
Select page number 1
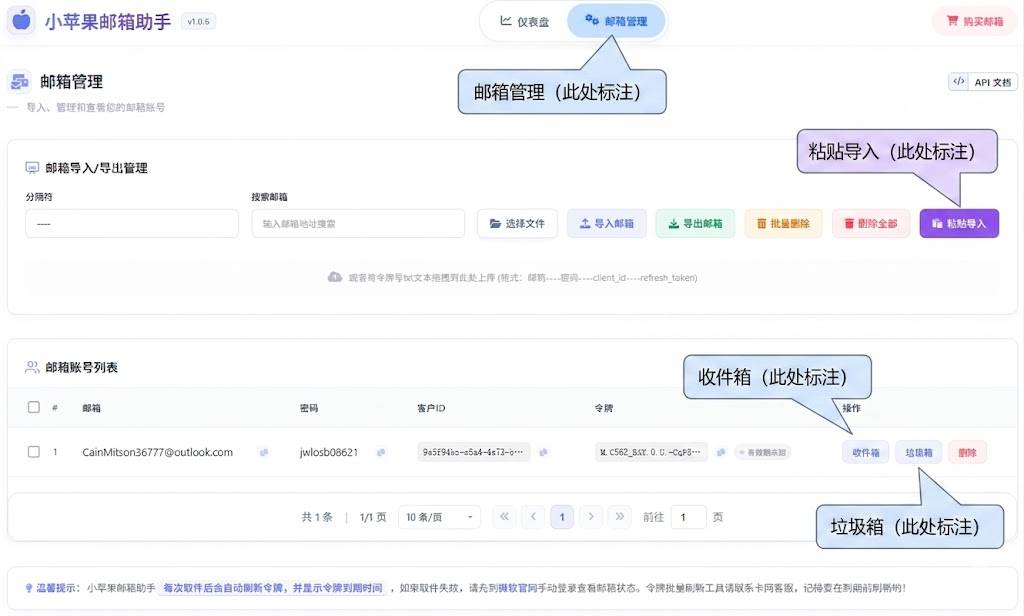562,517
